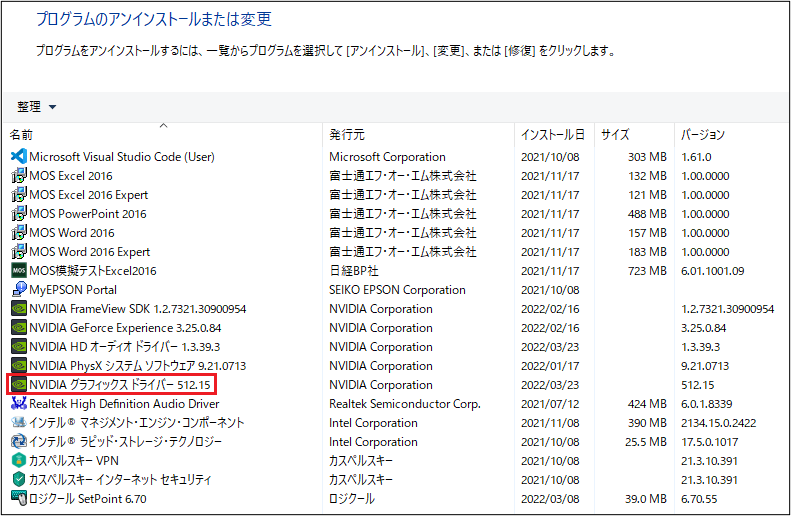Screen dimensions: 791x516
Task: Select the MOS Excel 2016 Expert entry
Action: tap(89, 195)
